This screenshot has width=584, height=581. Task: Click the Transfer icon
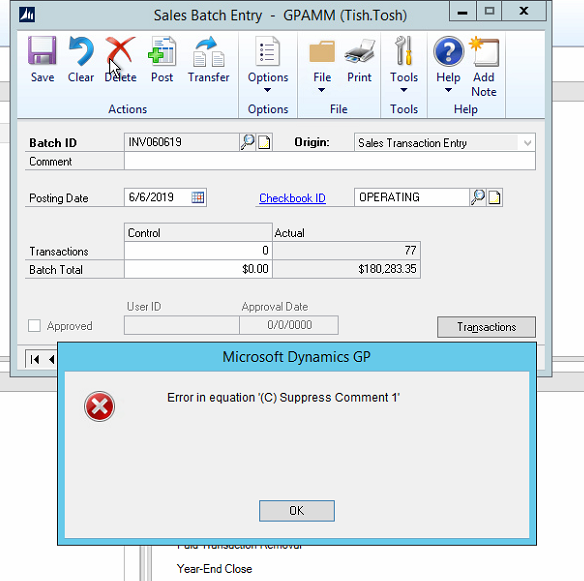click(x=209, y=51)
